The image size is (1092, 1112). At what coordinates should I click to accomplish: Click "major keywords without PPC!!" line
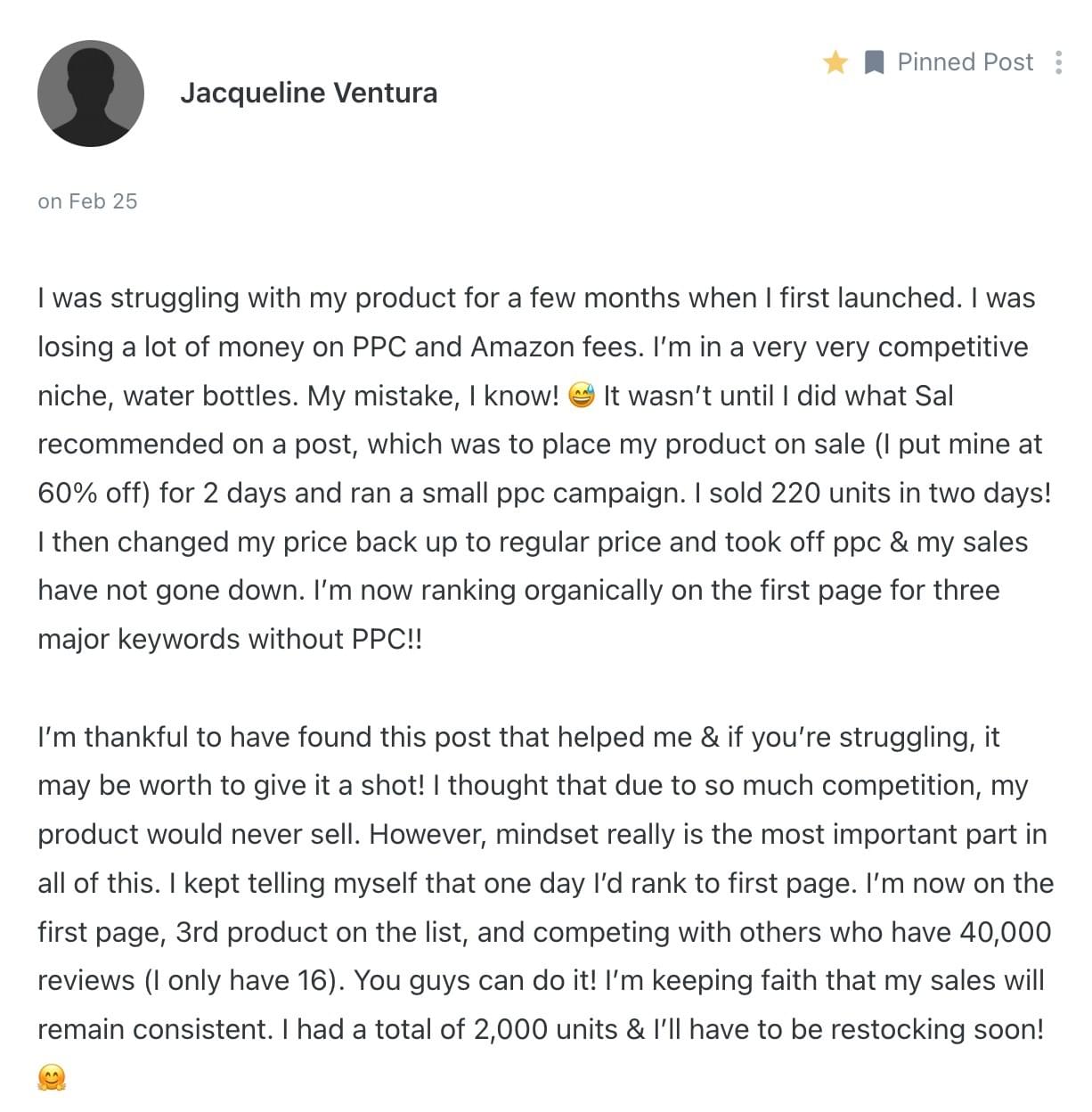pyautogui.click(x=230, y=639)
